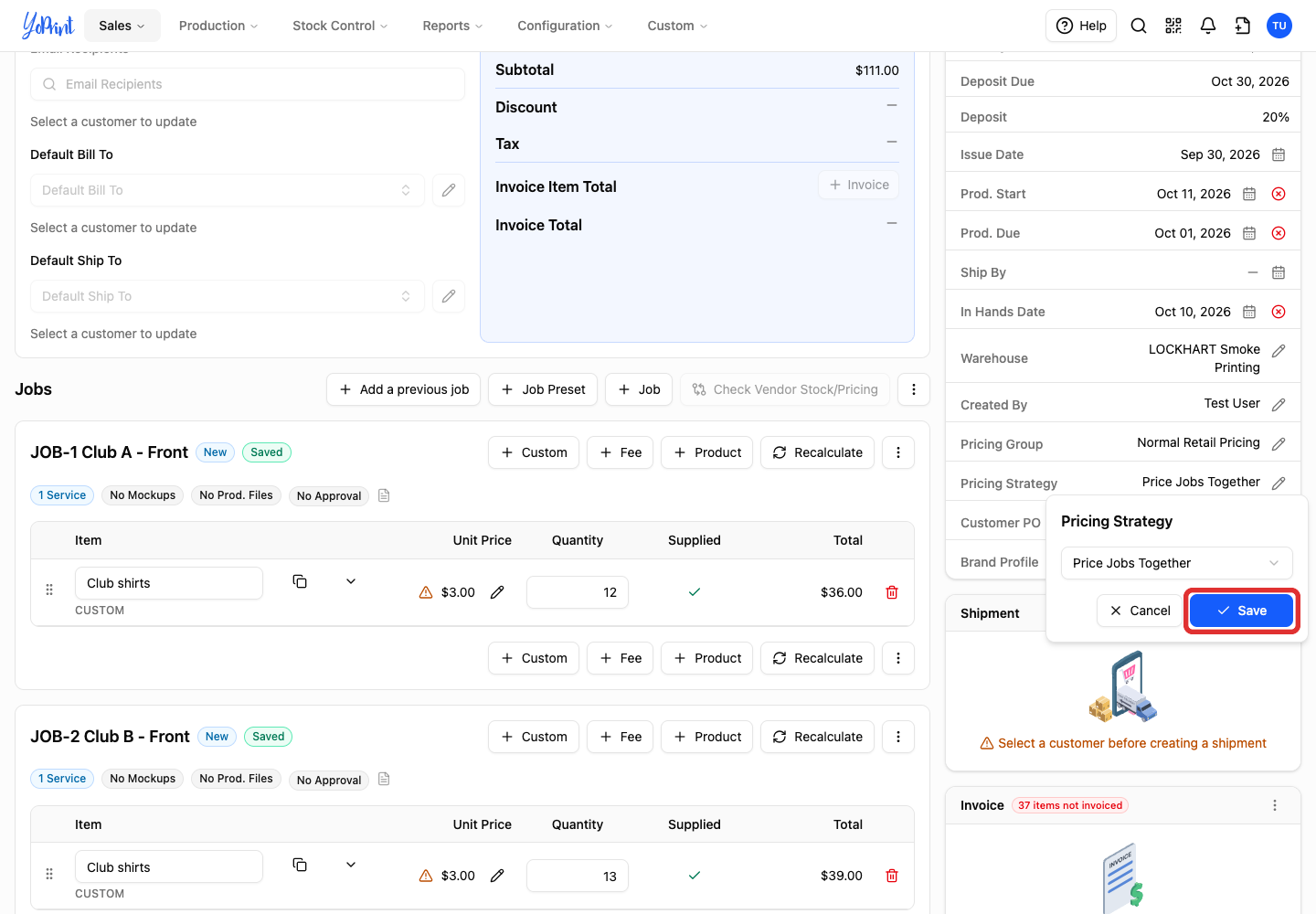Edit the Pricing Group pencil icon

click(1279, 444)
